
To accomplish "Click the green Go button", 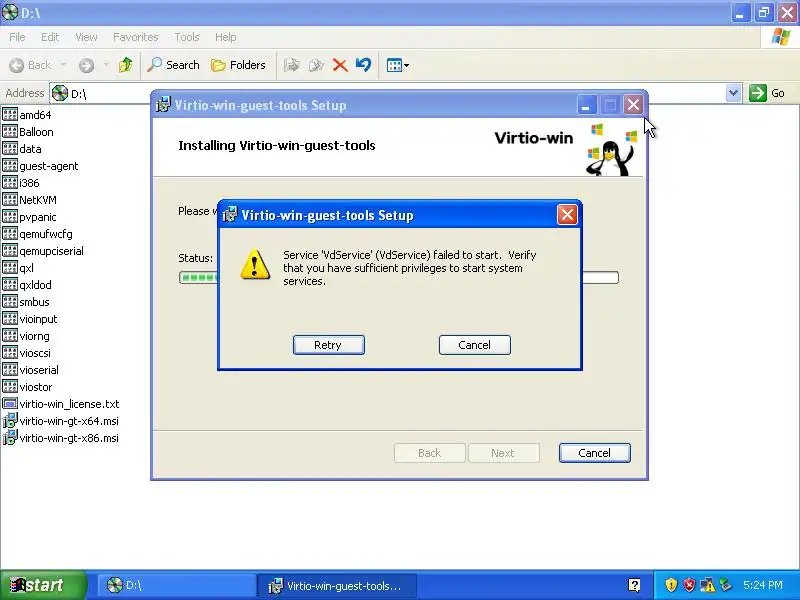I will [767, 93].
